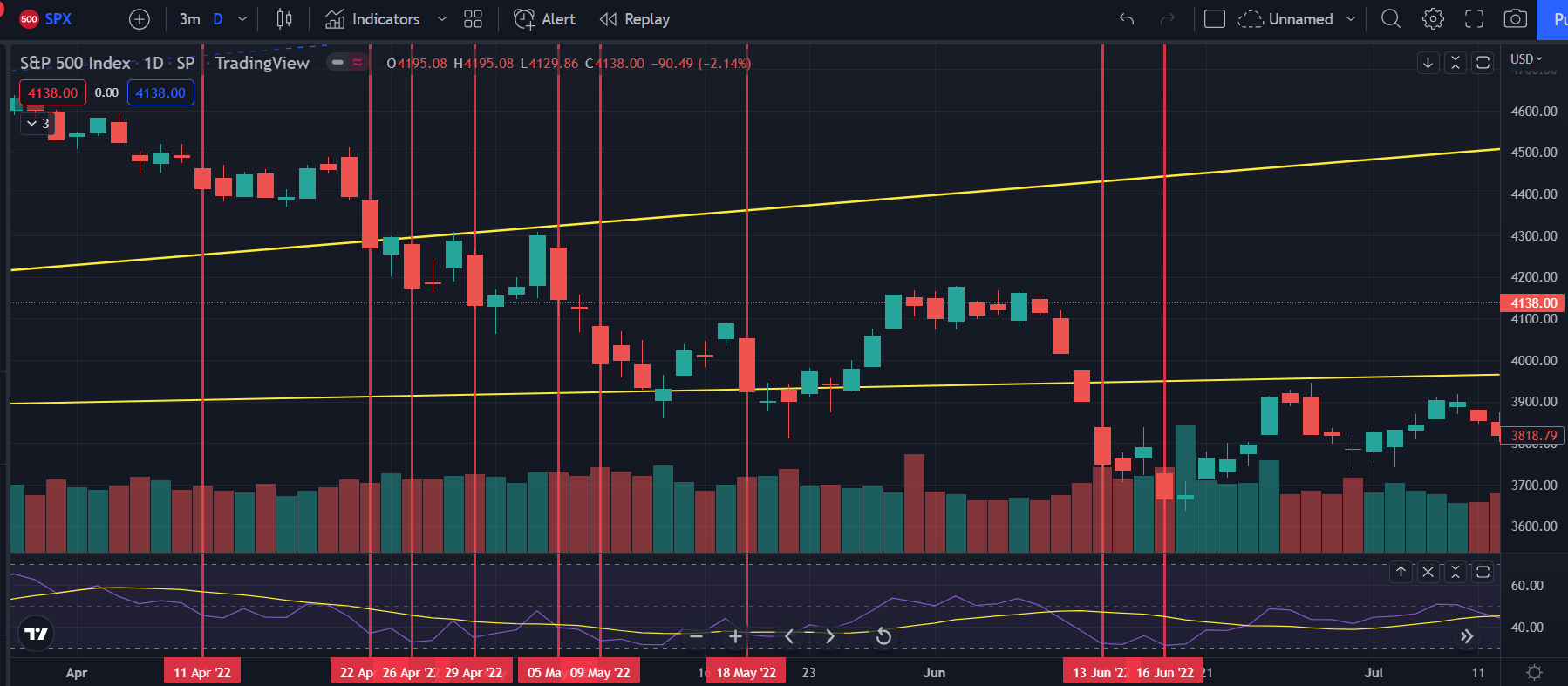
Task: Zoom out the chart with minus button
Action: (x=696, y=636)
